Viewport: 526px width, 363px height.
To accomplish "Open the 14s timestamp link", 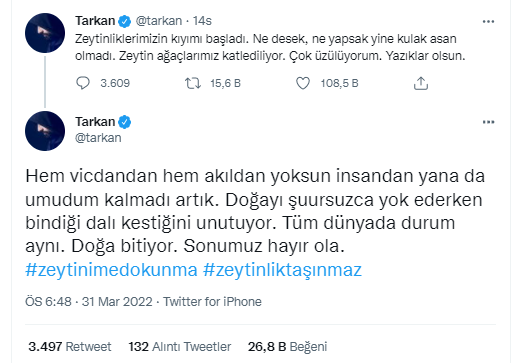I will pyautogui.click(x=202, y=21).
